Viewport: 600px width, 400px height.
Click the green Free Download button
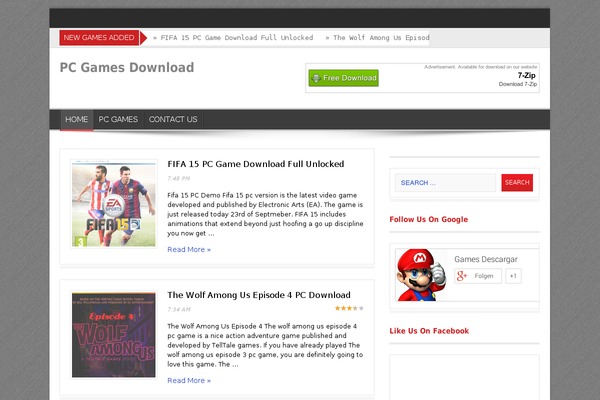(x=344, y=78)
